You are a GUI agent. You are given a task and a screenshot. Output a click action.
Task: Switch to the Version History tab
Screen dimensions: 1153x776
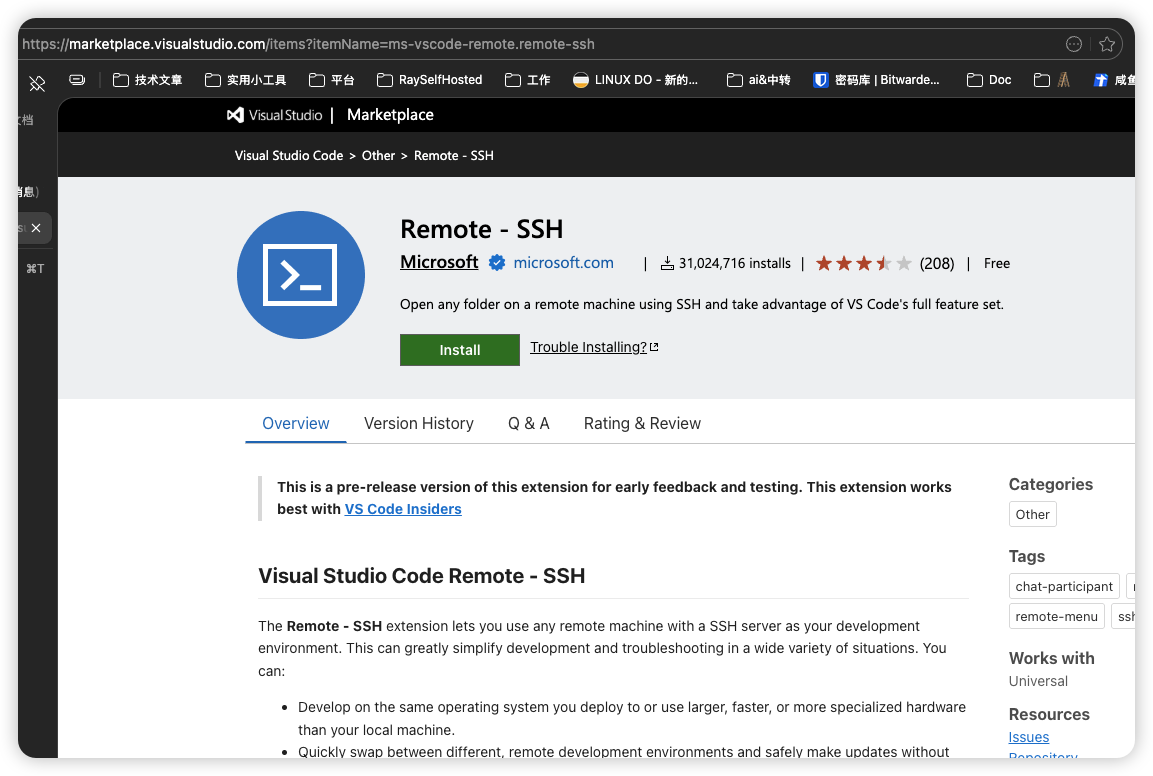[418, 424]
